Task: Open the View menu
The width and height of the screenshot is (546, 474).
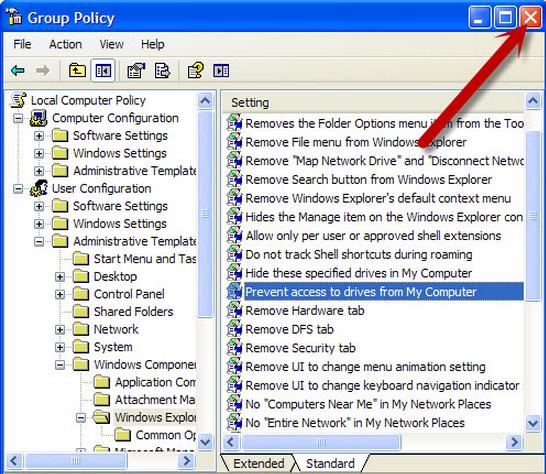Action: (x=111, y=44)
